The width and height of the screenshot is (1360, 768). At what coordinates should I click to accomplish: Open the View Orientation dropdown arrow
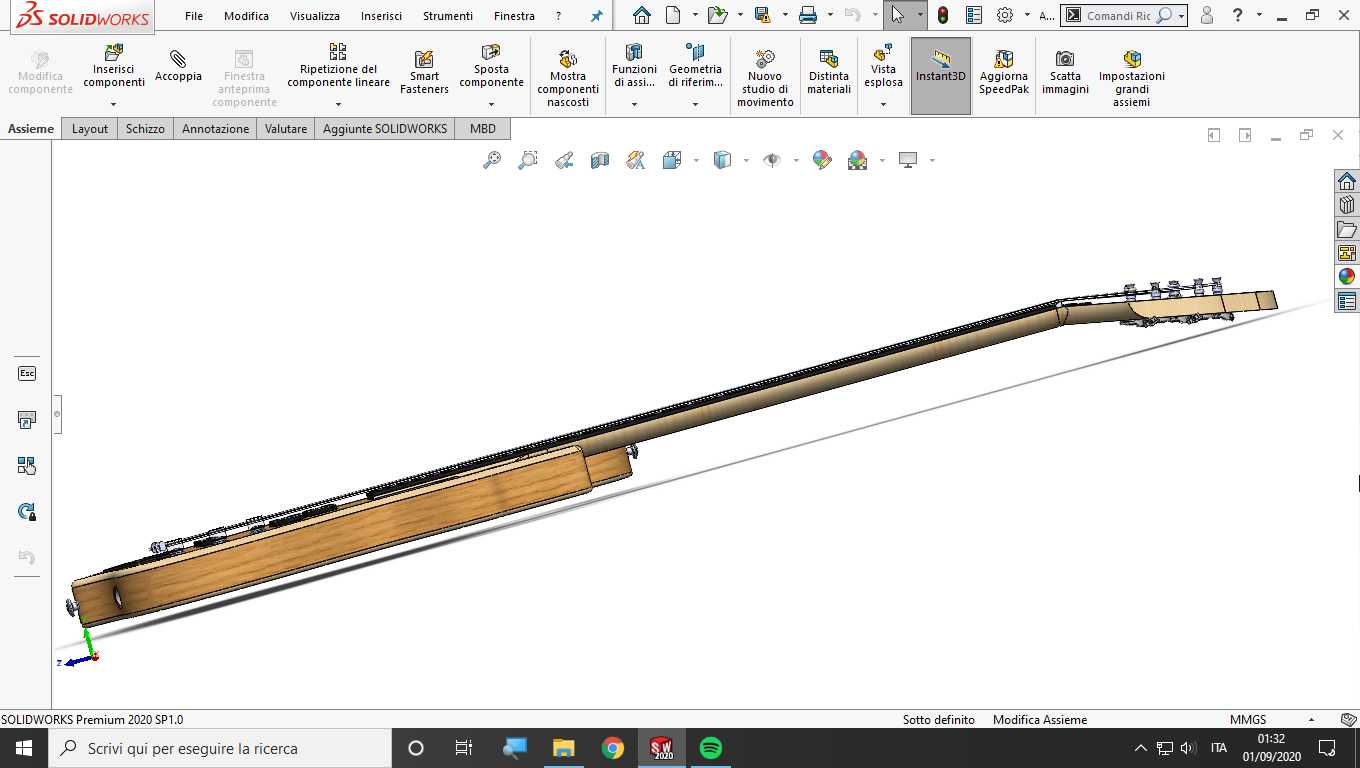(x=696, y=160)
